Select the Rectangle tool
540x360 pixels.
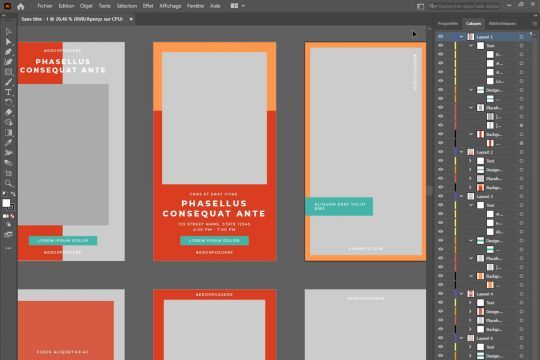8,72
